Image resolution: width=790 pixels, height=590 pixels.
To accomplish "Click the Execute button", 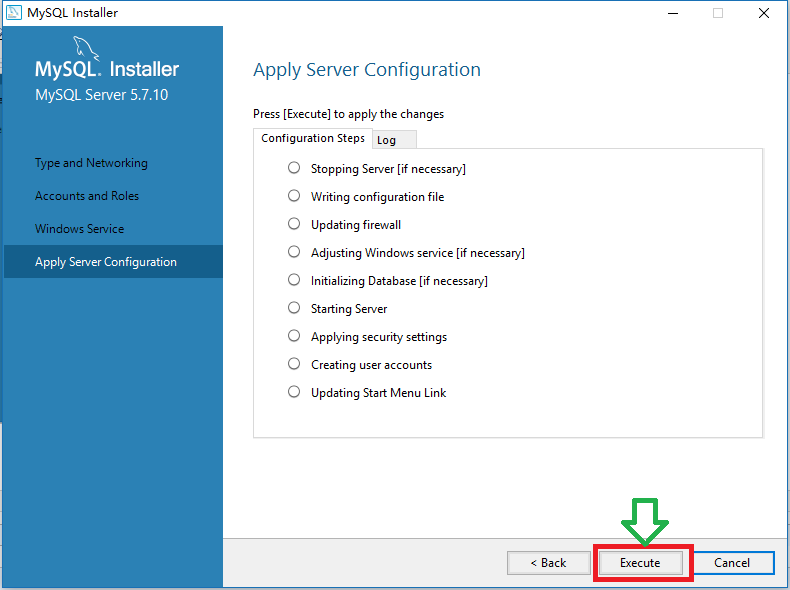I will (x=640, y=562).
